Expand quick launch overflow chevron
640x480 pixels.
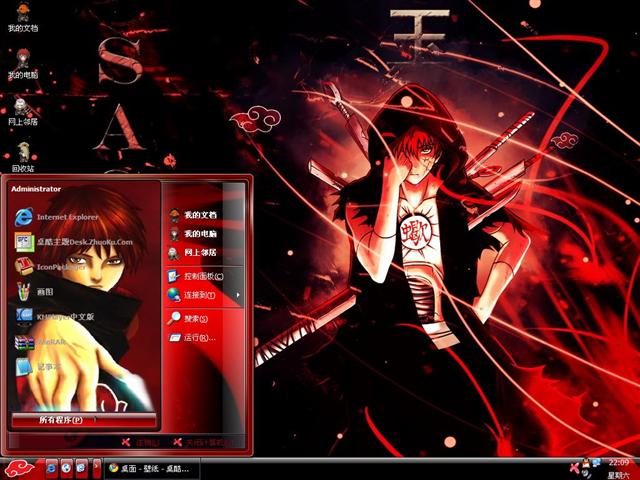click(x=97, y=468)
